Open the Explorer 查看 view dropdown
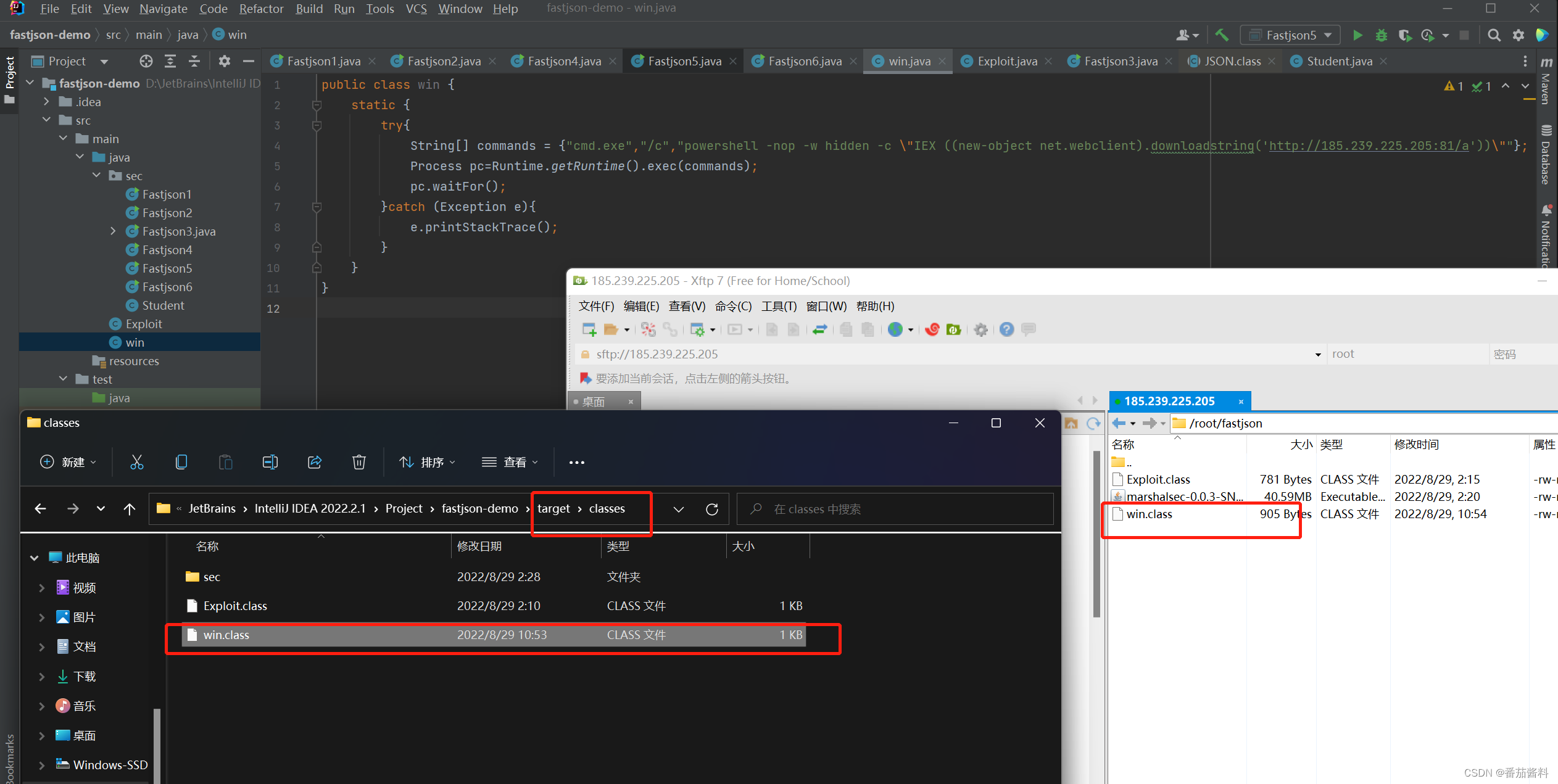The height and width of the screenshot is (784, 1558). click(510, 462)
